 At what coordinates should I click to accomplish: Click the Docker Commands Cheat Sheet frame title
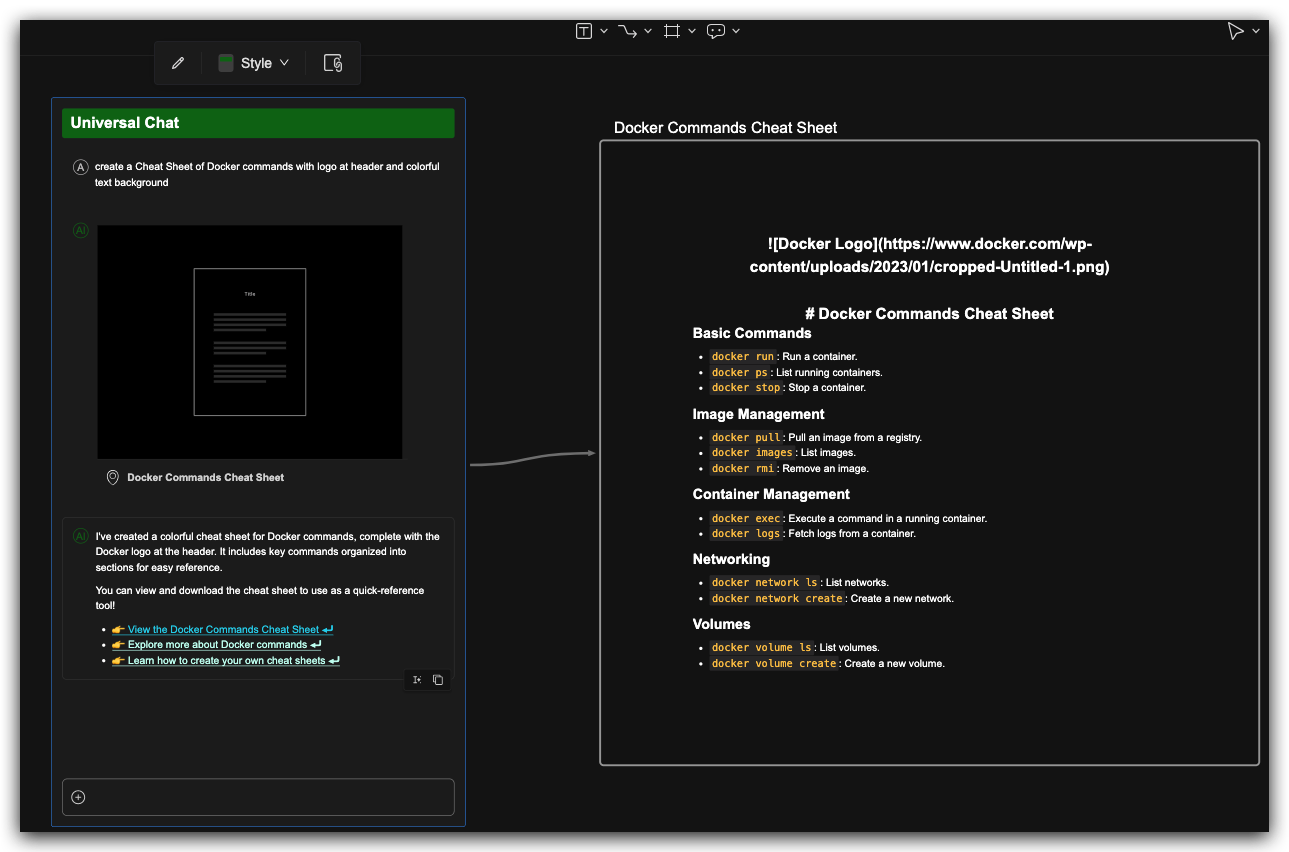click(725, 128)
